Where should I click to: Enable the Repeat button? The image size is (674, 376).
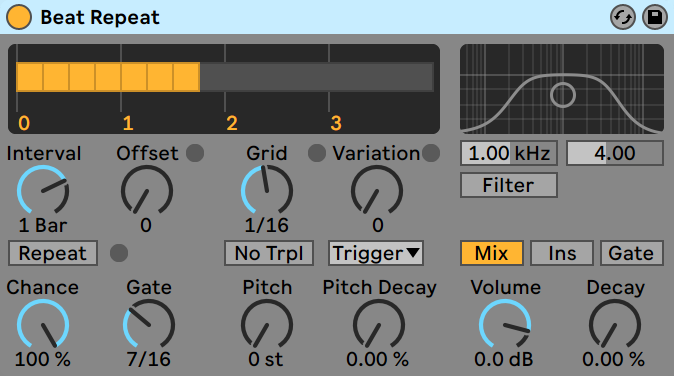click(x=53, y=253)
